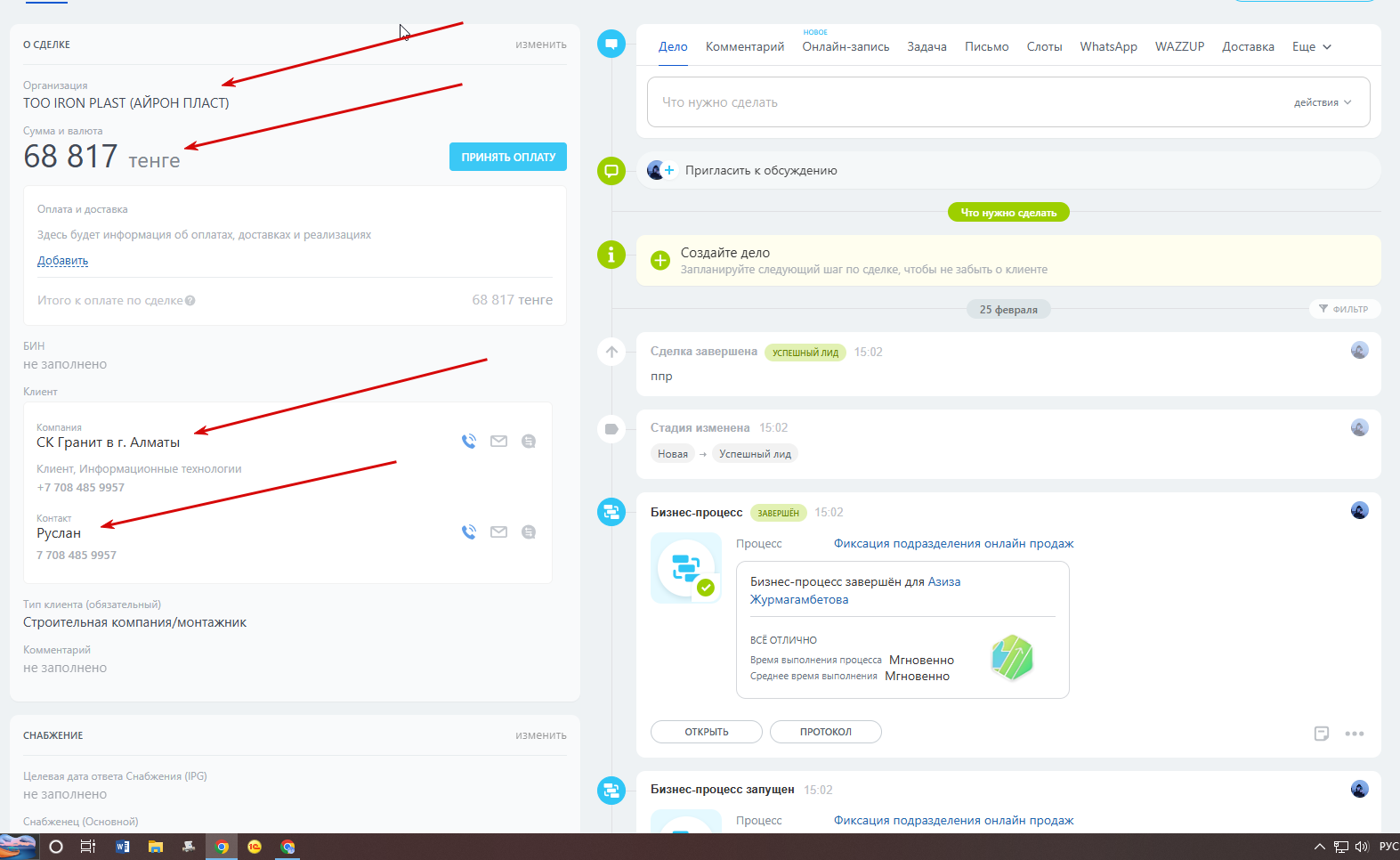
Task: Call contact Руслан via phone icon
Action: tap(469, 531)
